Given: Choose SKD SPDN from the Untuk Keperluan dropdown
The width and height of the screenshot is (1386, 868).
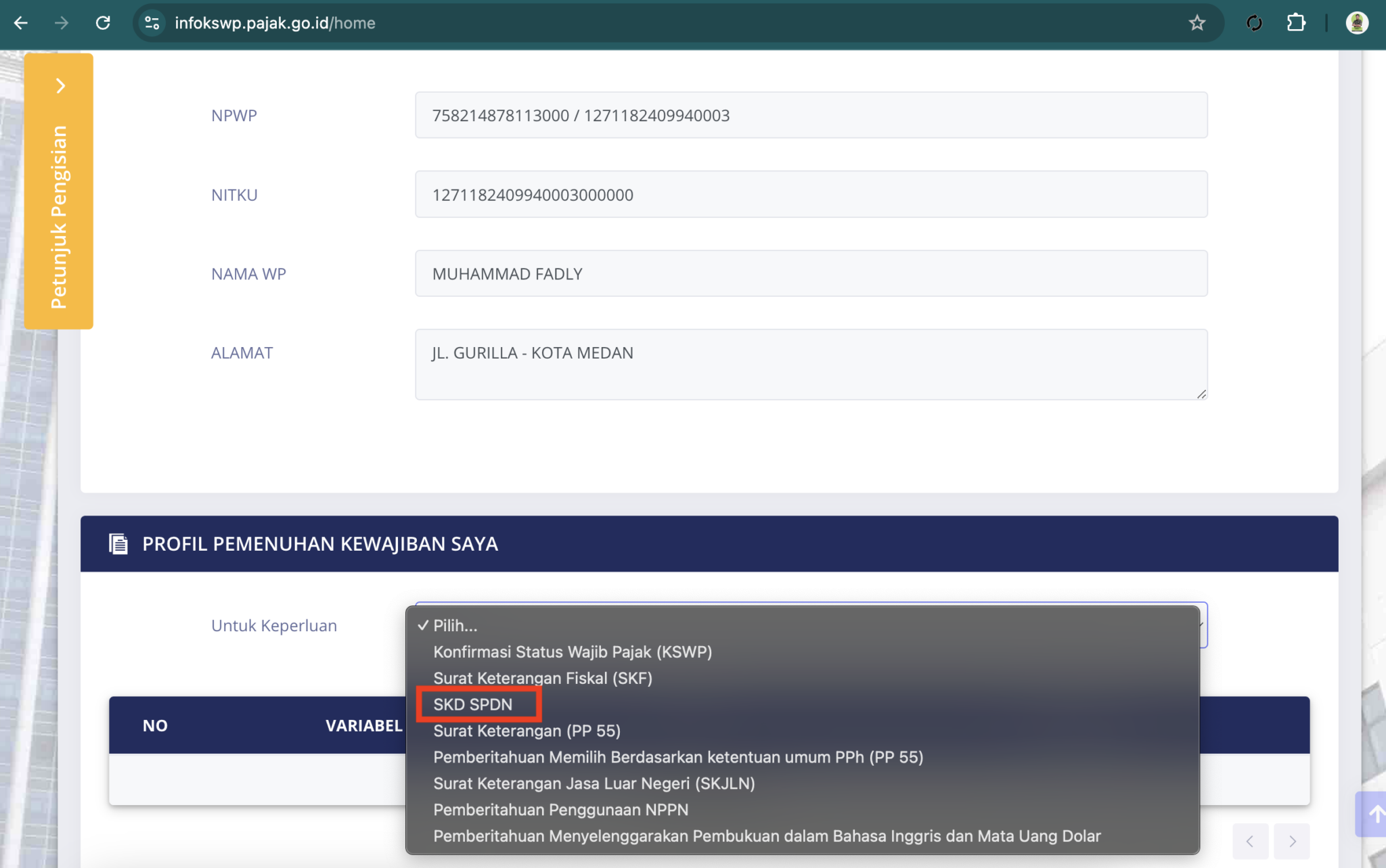Looking at the screenshot, I should 472,704.
